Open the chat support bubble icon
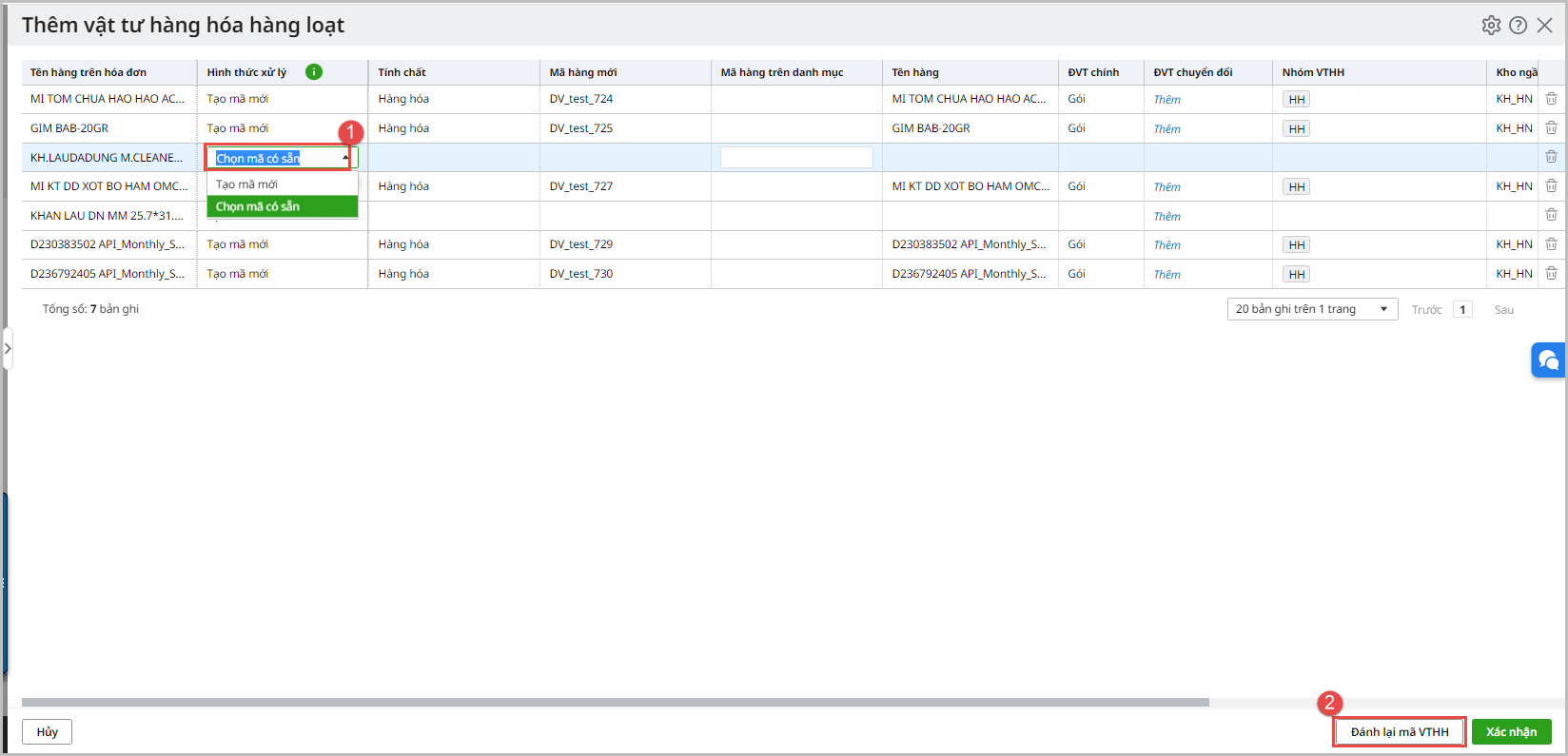1568x756 pixels. pyautogui.click(x=1548, y=360)
